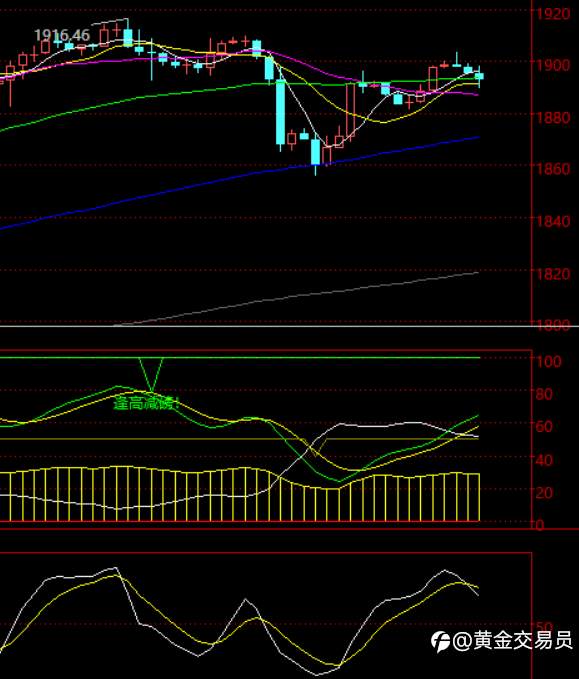Select the 40 level on indicator axis

(544, 459)
